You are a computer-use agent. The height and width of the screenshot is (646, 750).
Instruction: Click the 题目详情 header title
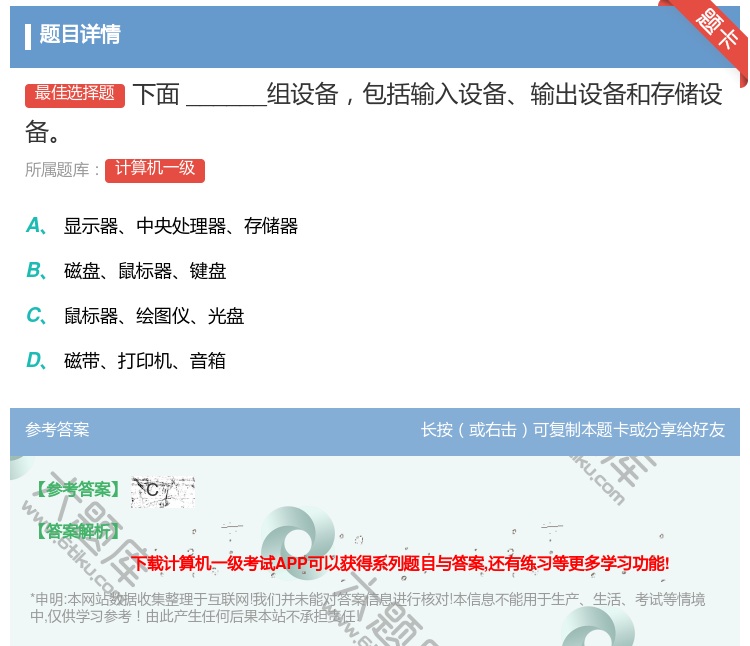pyautogui.click(x=80, y=34)
